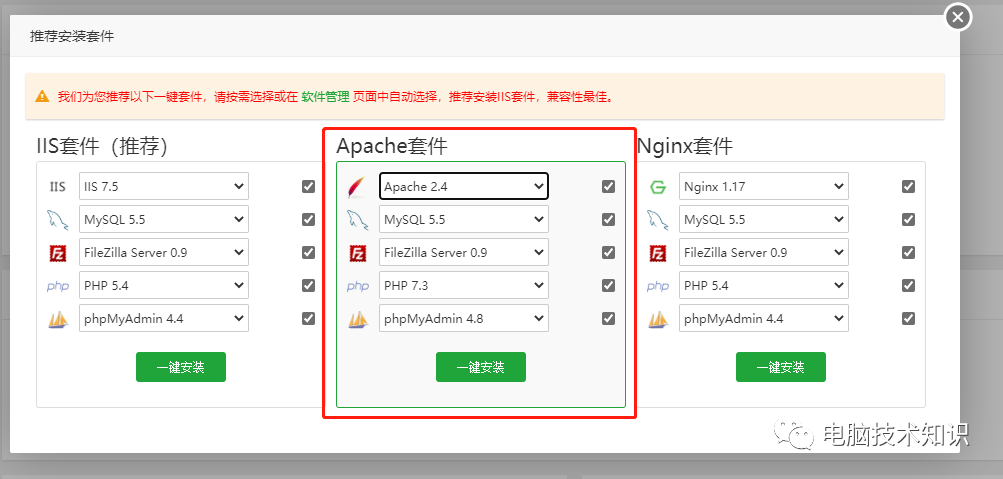Click the orange warning triangle icon

coord(42,97)
